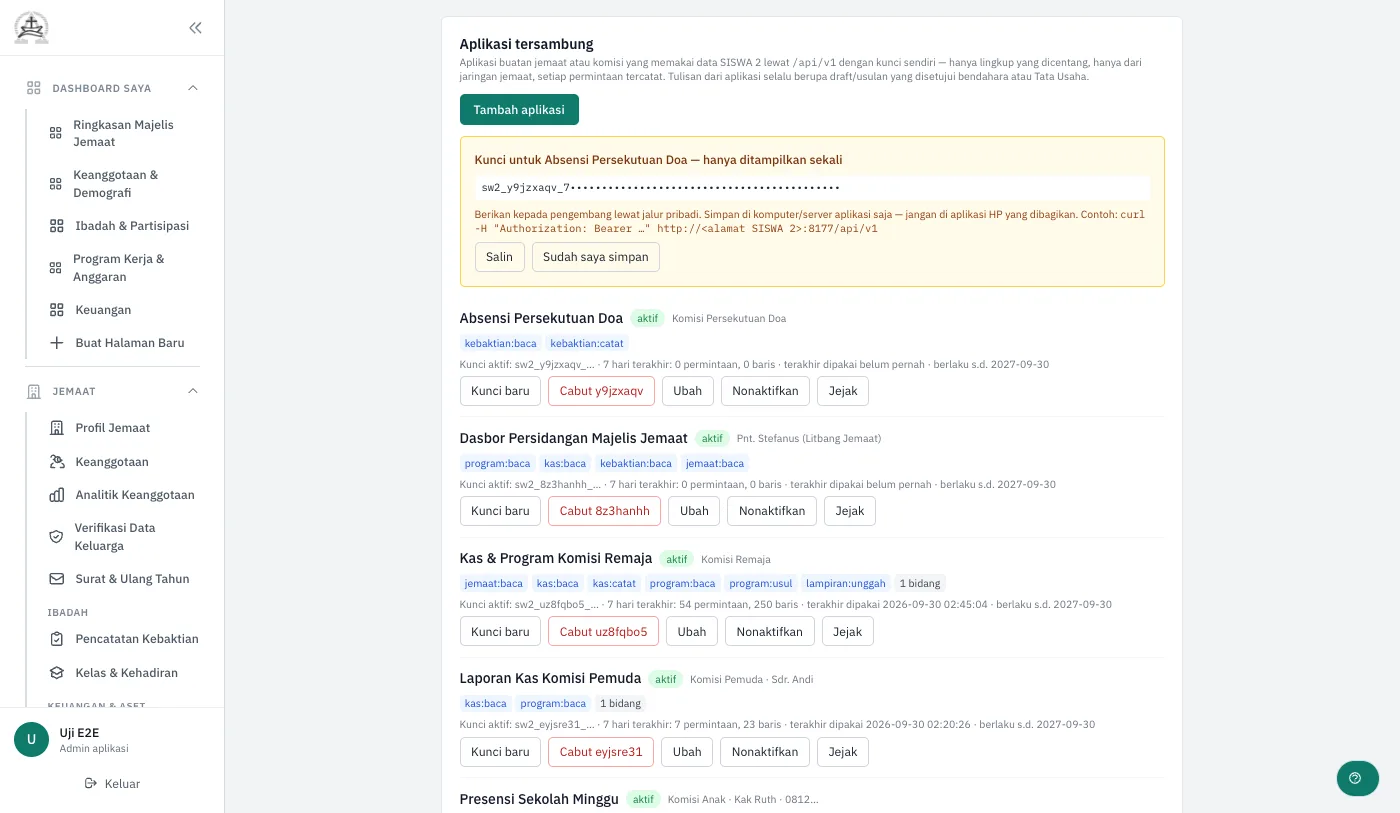Click the people icon beside Keanggotaan
Screen dimensions: 1400x813
(57, 462)
